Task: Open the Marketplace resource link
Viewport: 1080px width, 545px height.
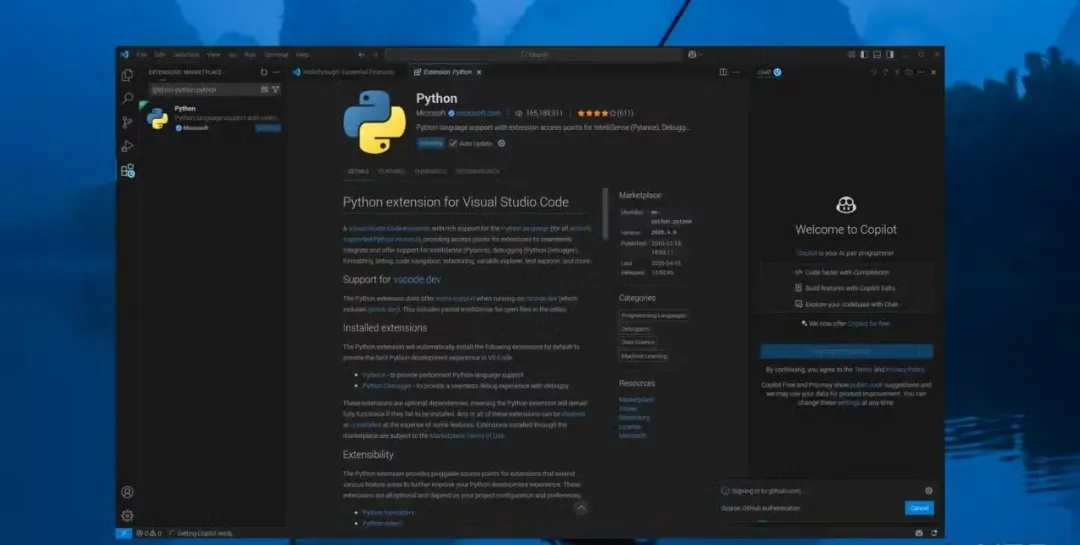Action: (636, 400)
